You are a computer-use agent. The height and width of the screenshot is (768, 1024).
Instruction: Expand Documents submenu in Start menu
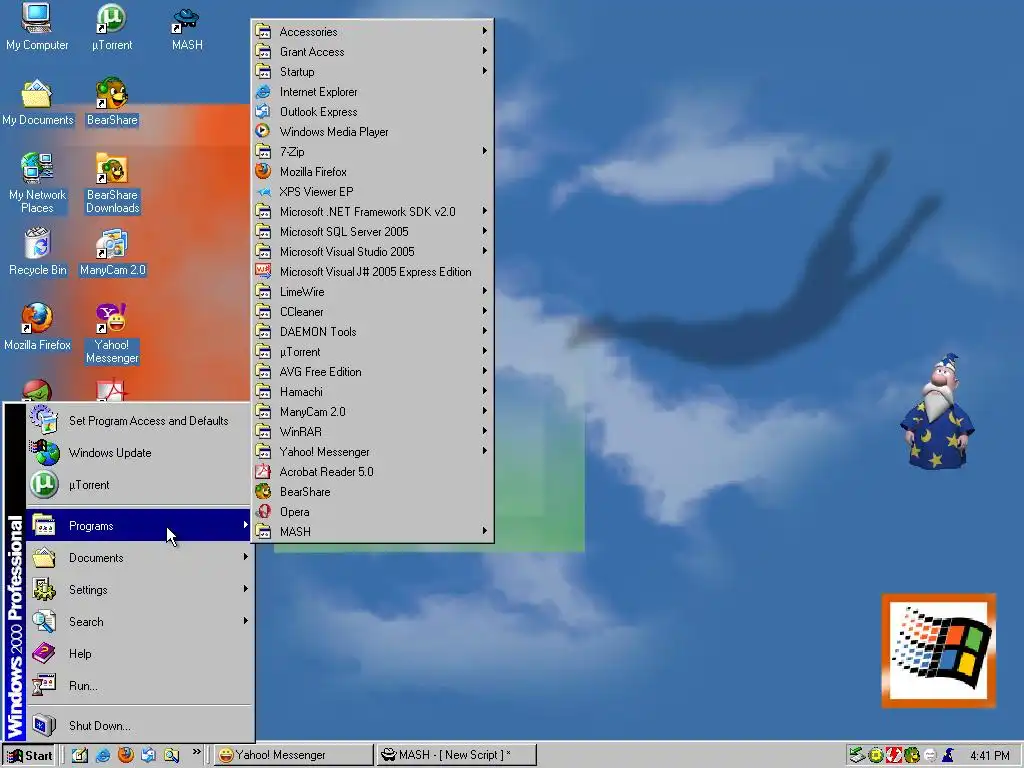tap(138, 558)
